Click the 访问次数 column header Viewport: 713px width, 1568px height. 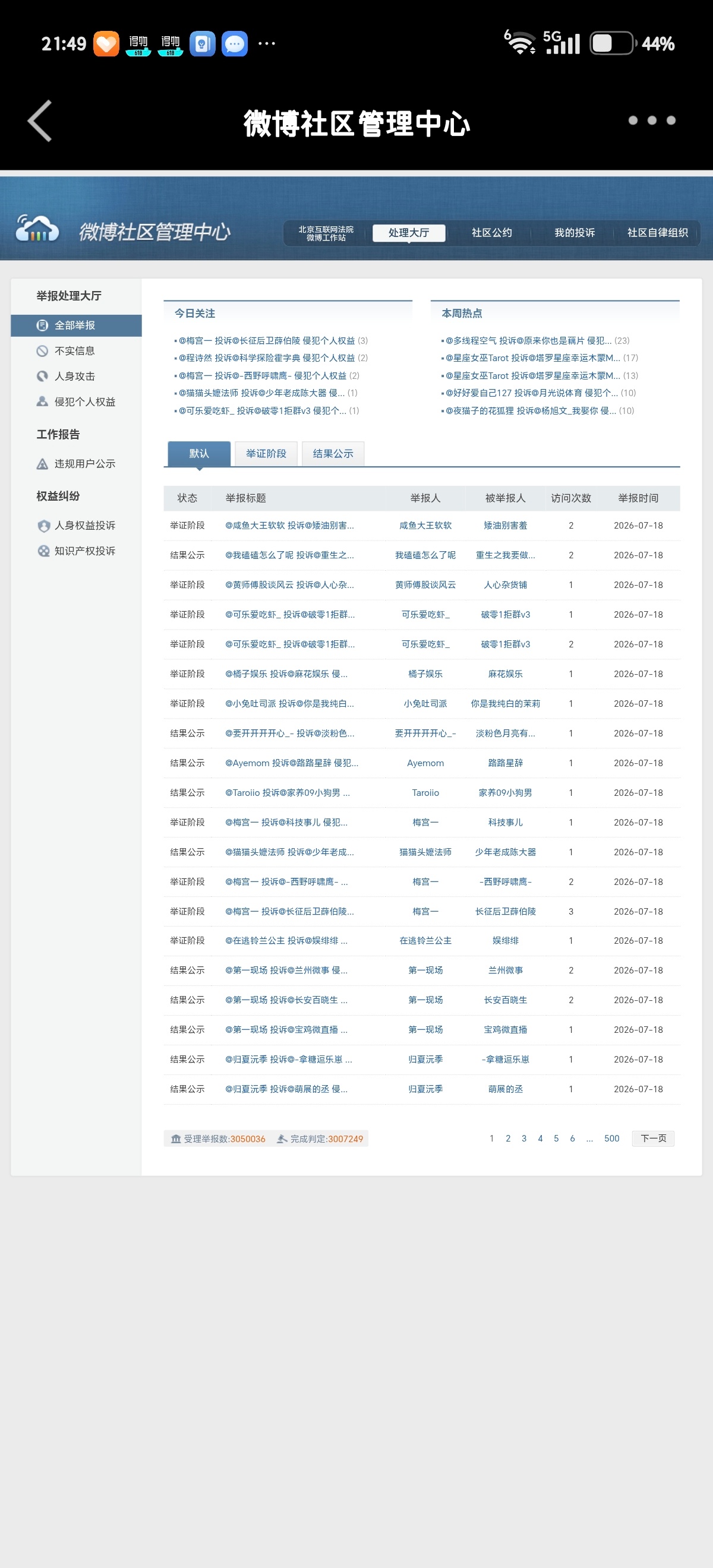point(570,498)
